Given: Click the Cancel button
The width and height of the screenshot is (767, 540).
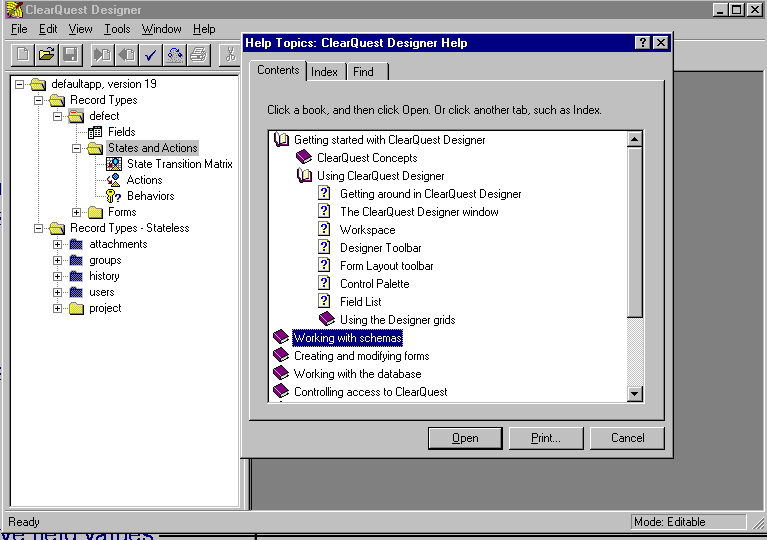Looking at the screenshot, I should [x=627, y=438].
